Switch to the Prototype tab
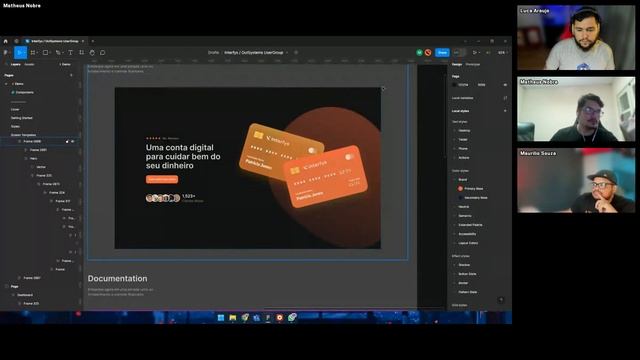Image resolution: width=640 pixels, height=360 pixels. [473, 64]
